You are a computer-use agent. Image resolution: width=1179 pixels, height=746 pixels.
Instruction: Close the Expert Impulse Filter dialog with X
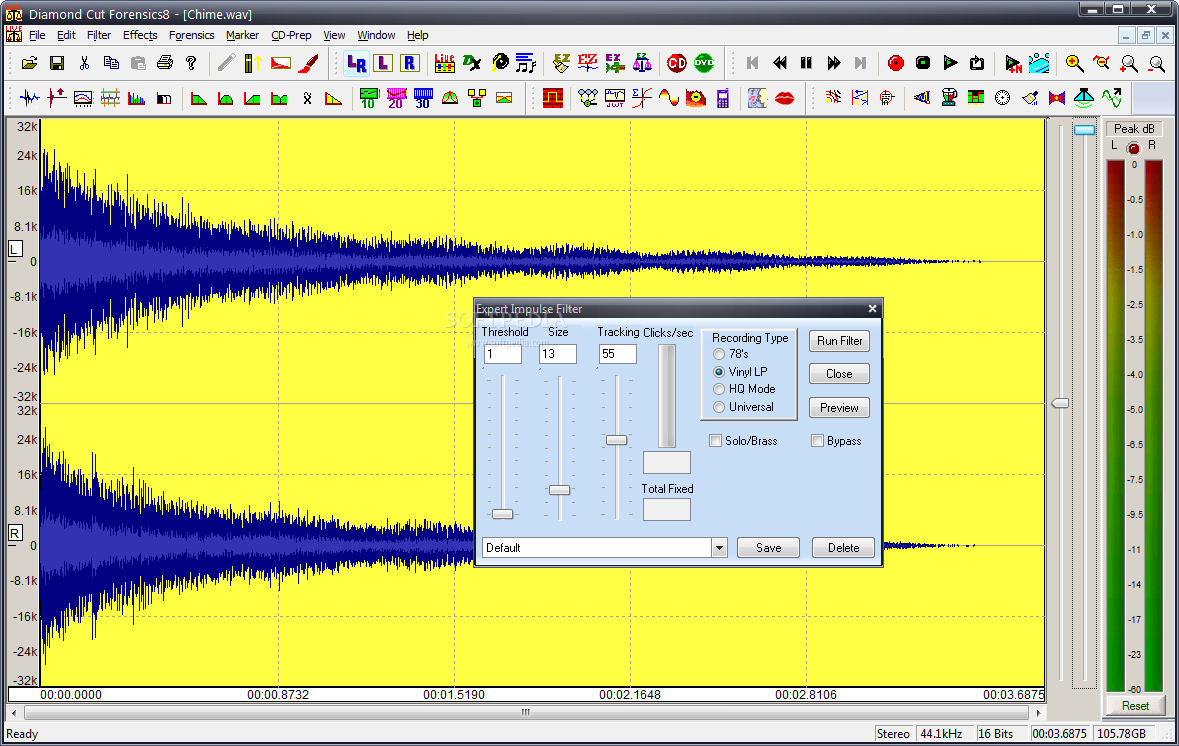pyautogui.click(x=872, y=309)
